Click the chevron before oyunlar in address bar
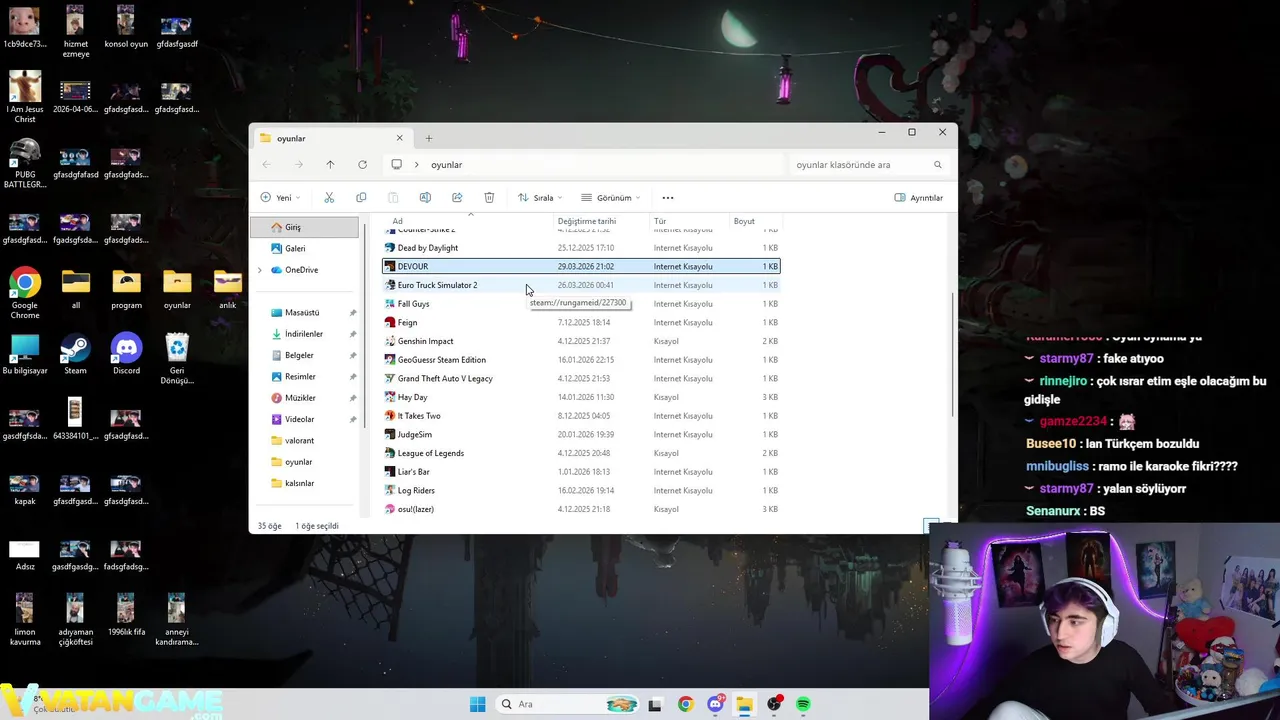 click(417, 164)
